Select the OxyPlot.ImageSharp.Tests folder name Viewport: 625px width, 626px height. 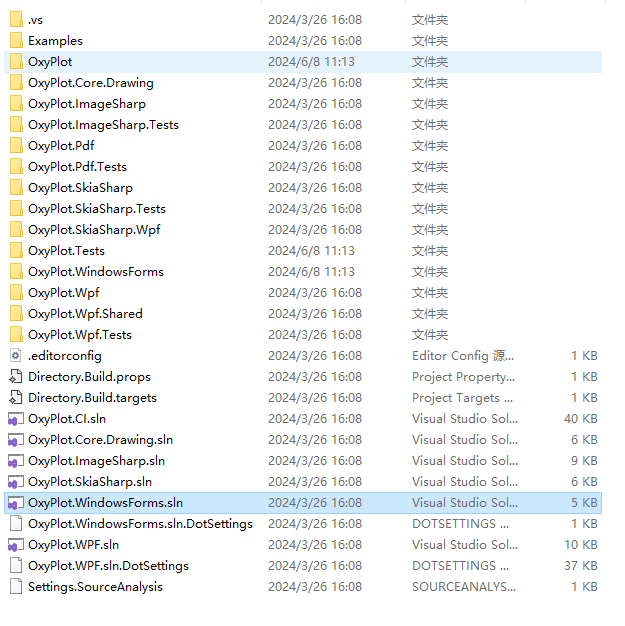pos(103,125)
